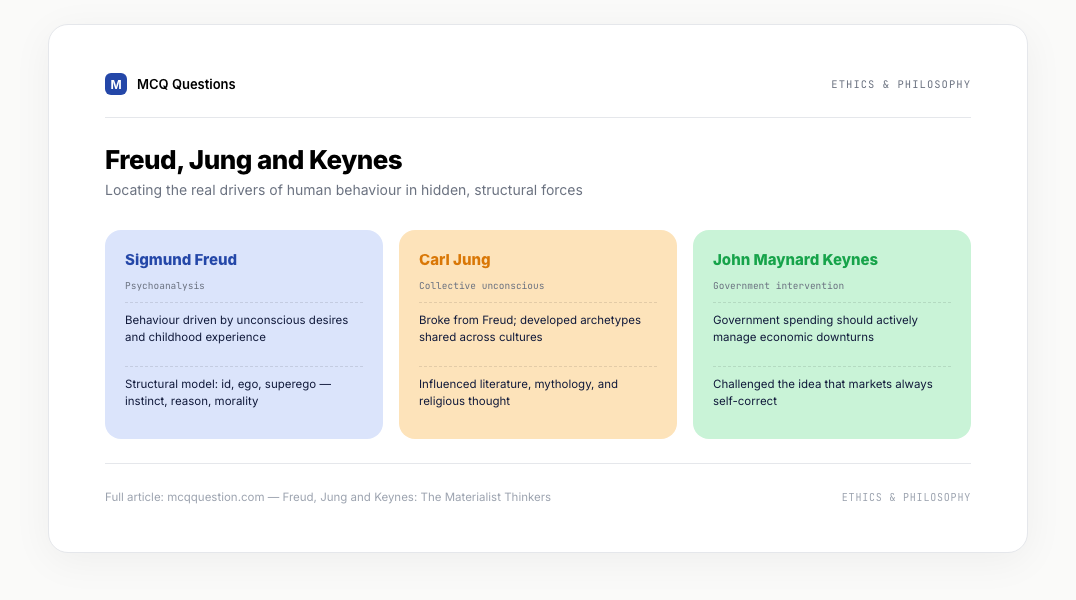Click the Psychoanalysis label
This screenshot has height=600, width=1076.
(165, 286)
